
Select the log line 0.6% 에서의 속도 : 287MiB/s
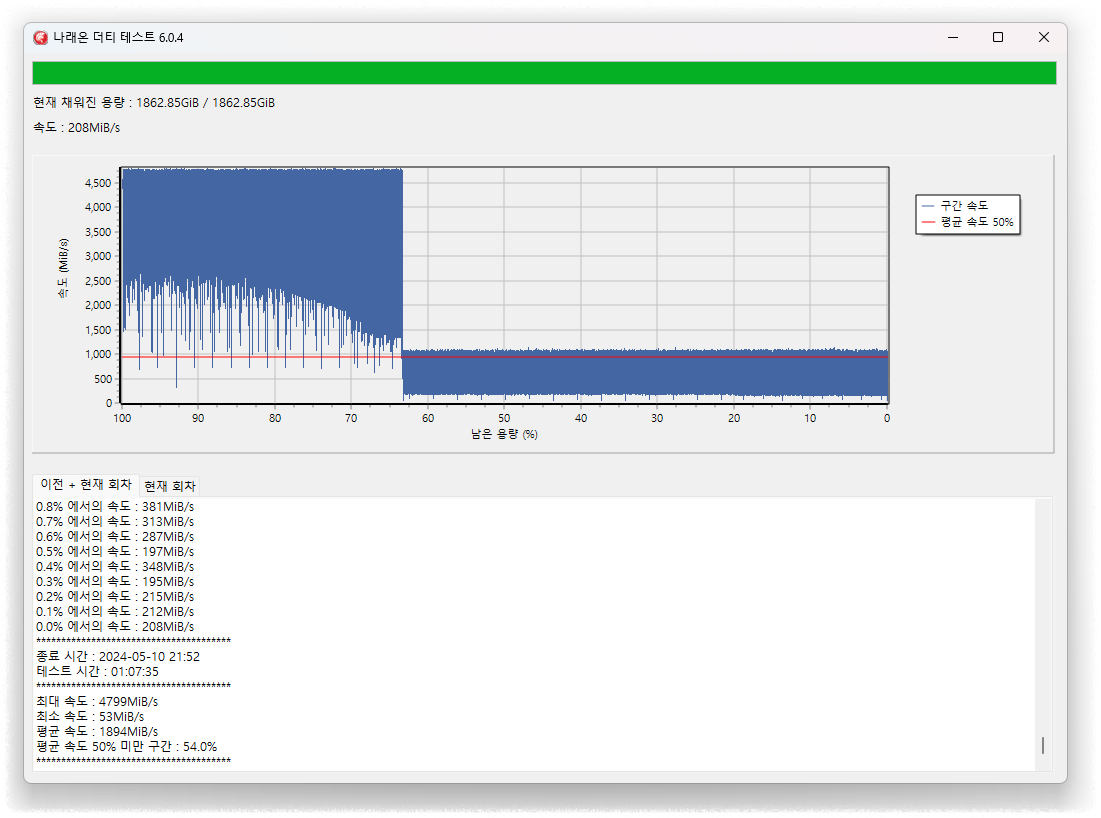tap(115, 536)
